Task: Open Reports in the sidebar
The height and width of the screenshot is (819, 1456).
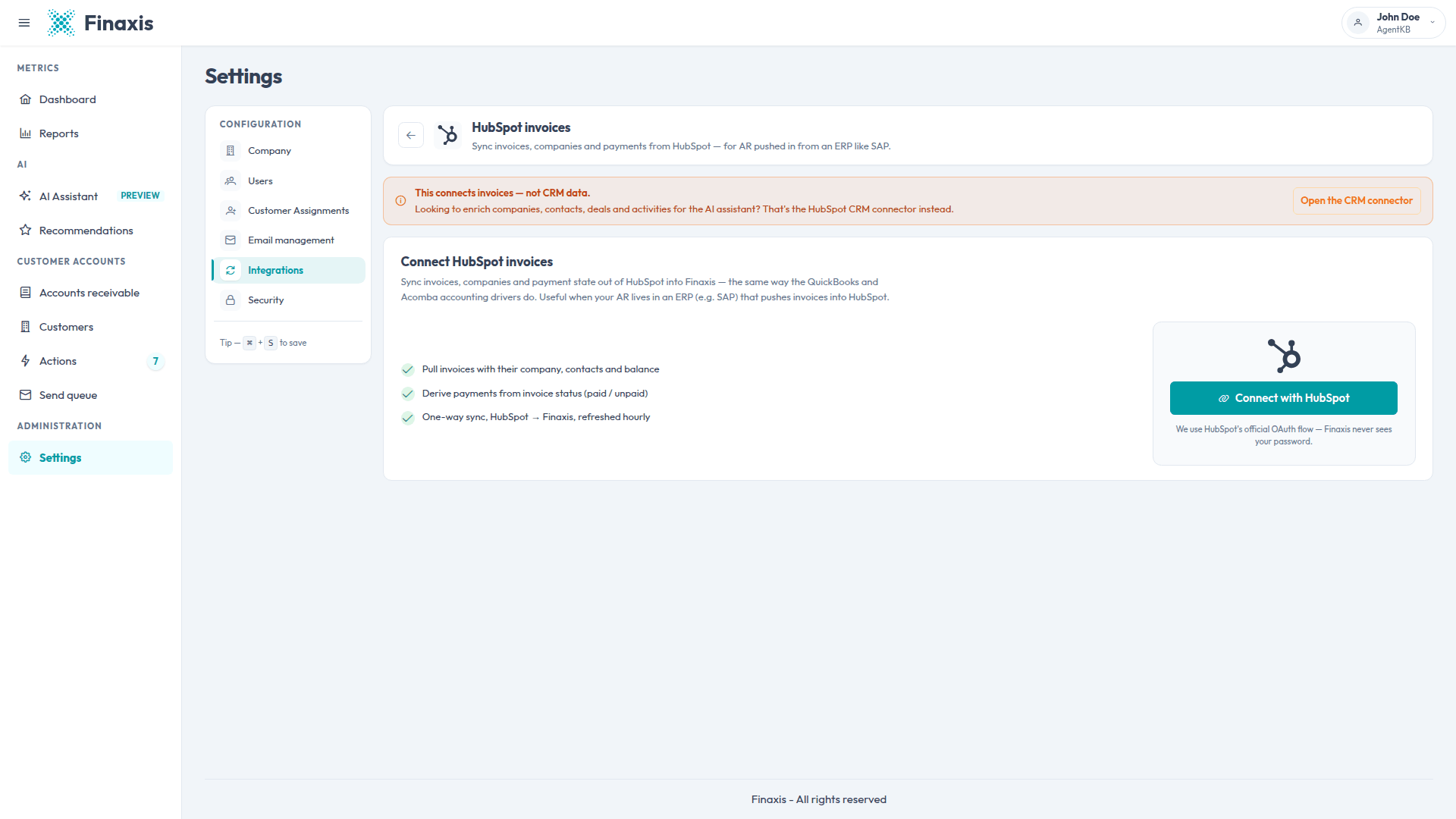Action: (x=90, y=133)
